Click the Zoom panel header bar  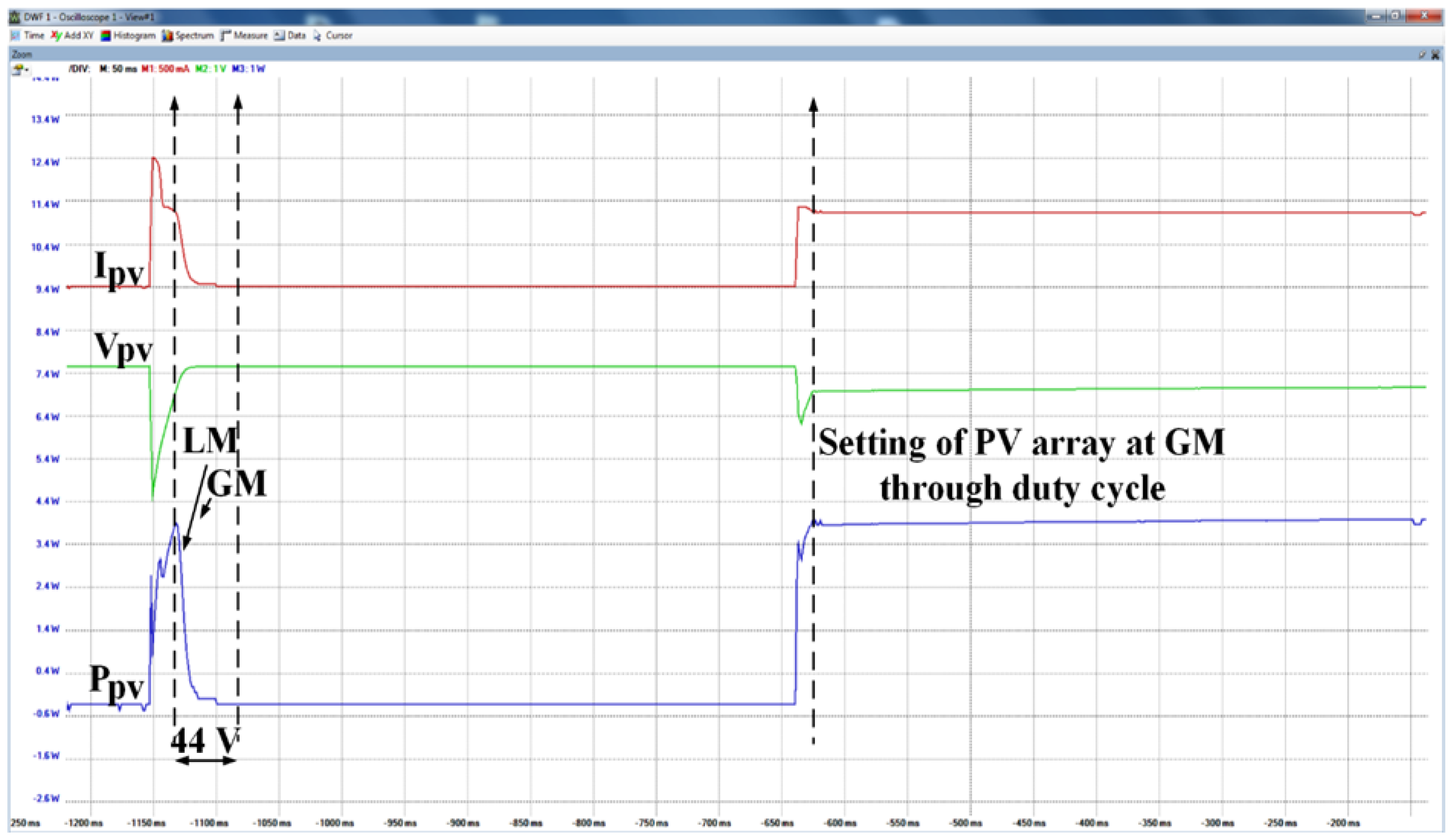point(692,55)
